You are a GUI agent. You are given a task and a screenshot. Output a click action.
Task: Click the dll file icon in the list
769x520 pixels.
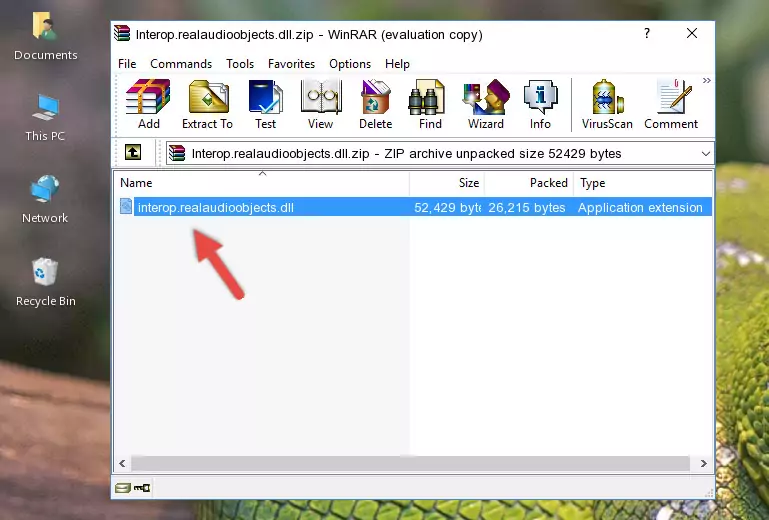(x=126, y=207)
